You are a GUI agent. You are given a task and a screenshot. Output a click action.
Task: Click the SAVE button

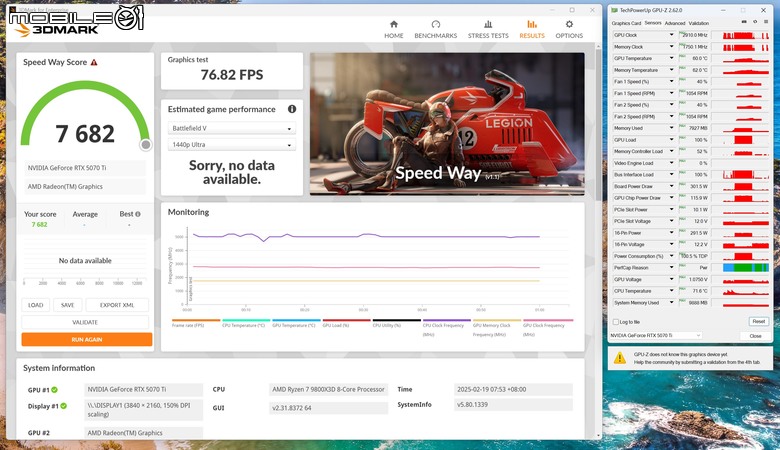point(68,305)
